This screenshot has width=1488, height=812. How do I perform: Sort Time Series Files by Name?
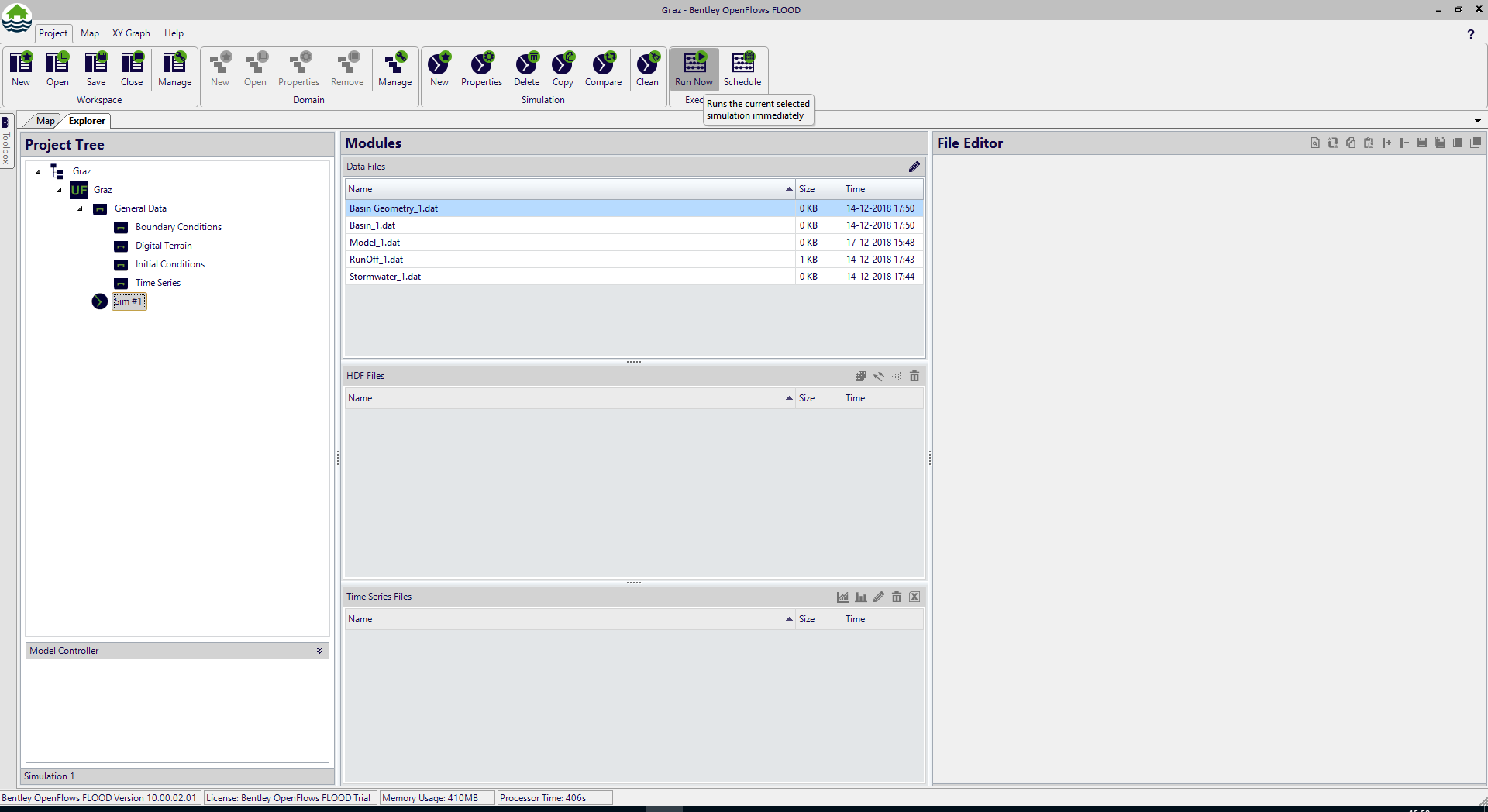point(570,619)
